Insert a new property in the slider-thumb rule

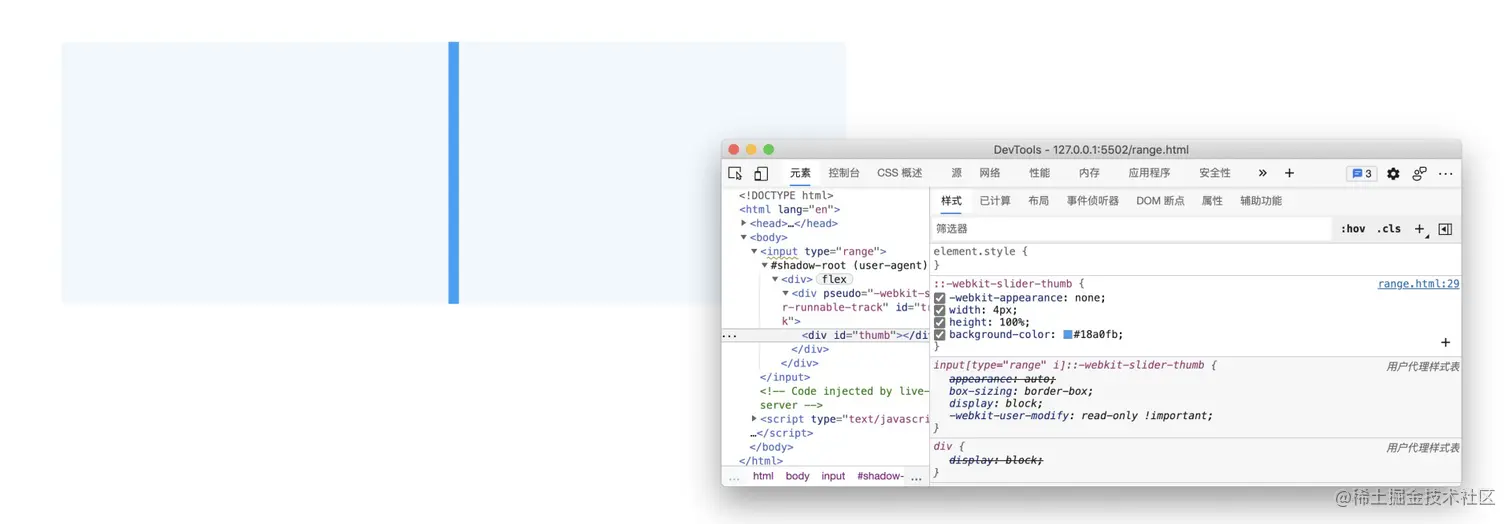(x=1445, y=342)
